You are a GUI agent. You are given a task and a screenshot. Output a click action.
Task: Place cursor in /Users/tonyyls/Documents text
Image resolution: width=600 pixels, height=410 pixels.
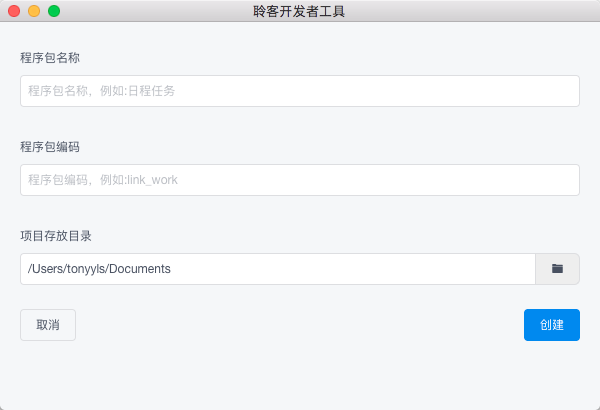click(x=99, y=269)
